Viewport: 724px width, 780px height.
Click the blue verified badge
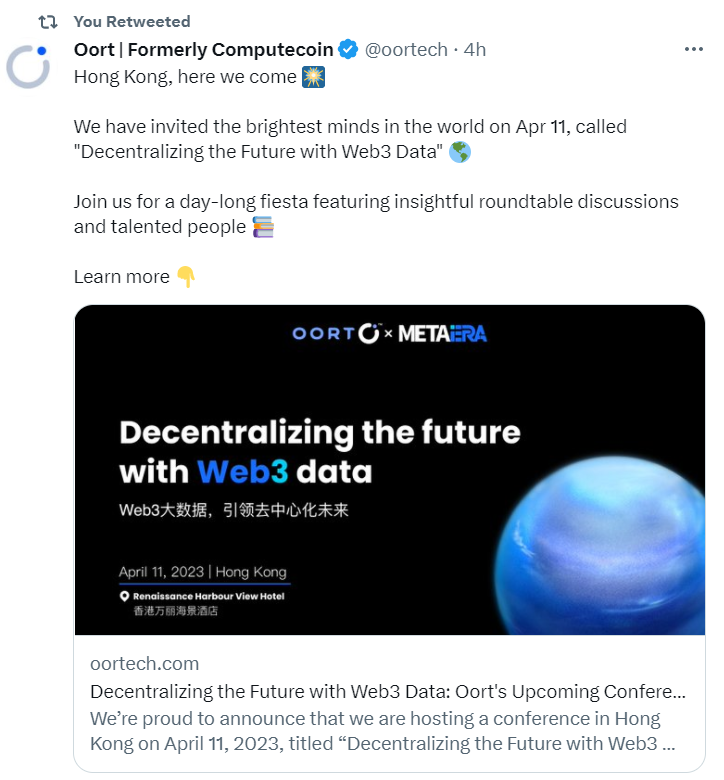click(x=349, y=49)
